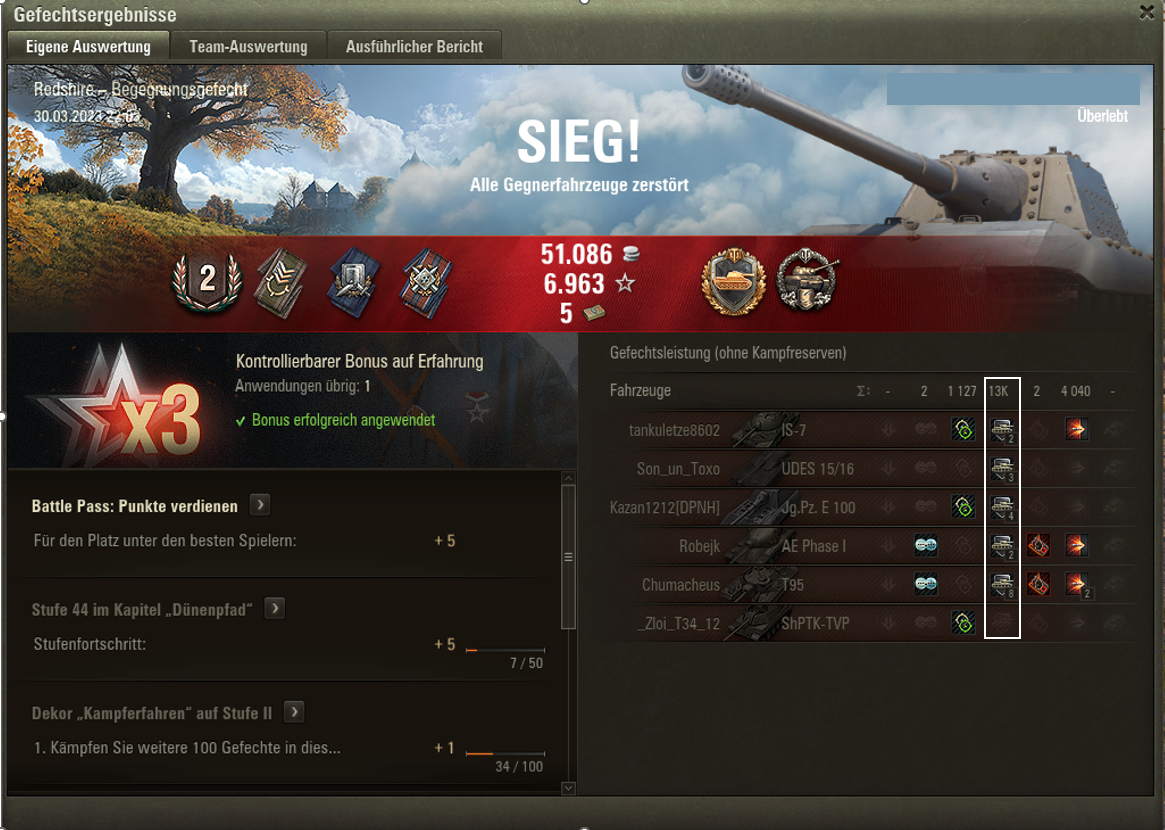
Task: Expand the Battle Pass: Punkte verdienen arrow
Action: (260, 505)
